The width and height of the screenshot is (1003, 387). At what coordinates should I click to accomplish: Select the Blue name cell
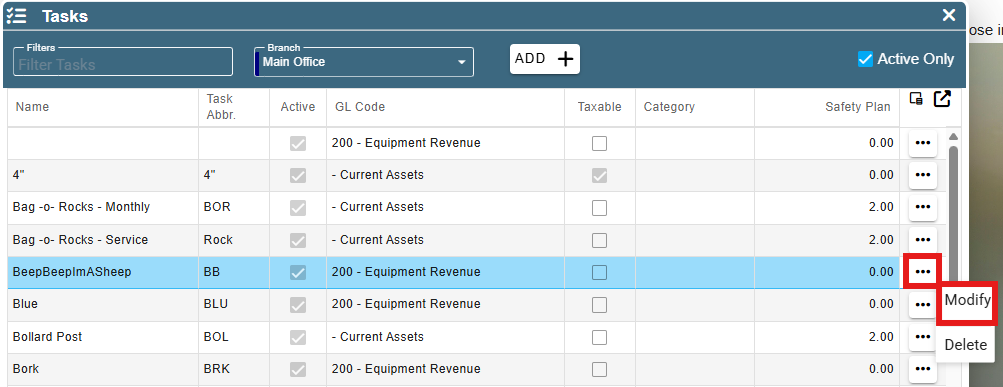coord(103,304)
